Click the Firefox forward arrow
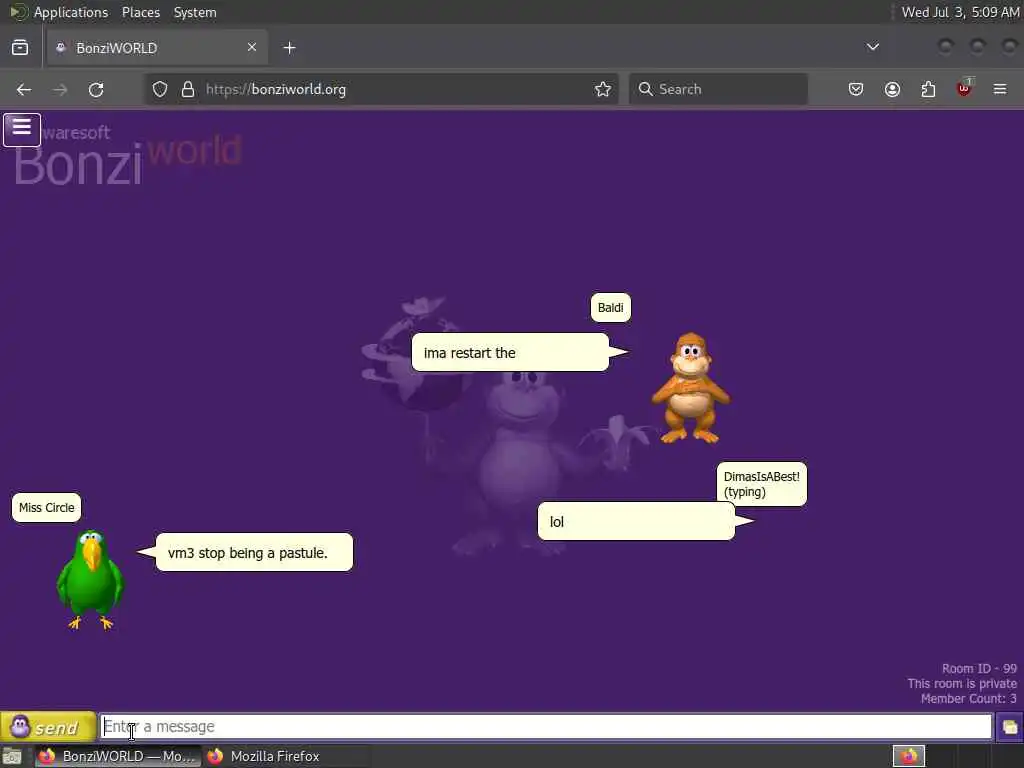1024x768 pixels. (60, 89)
